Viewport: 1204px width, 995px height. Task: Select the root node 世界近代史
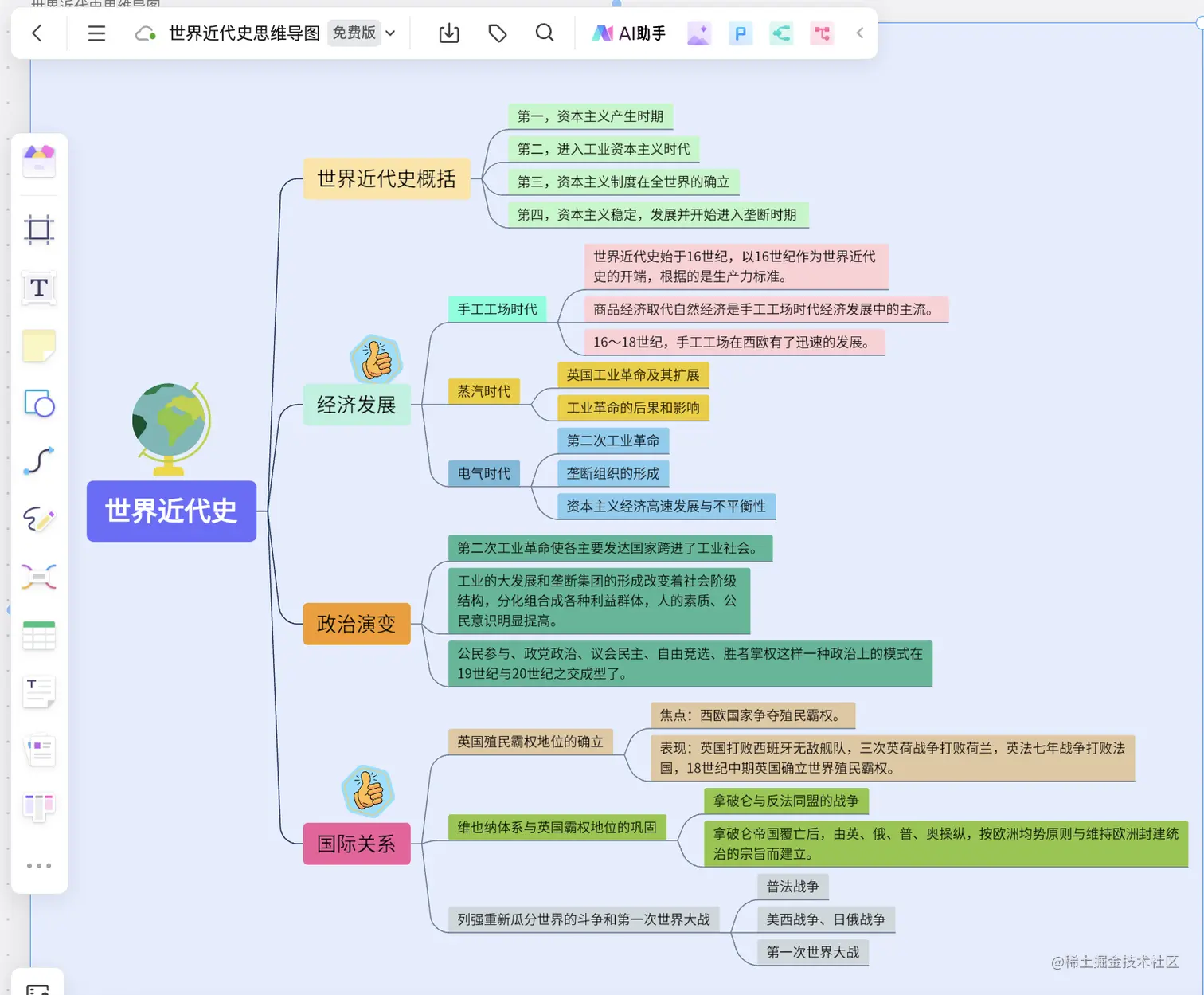click(x=171, y=511)
